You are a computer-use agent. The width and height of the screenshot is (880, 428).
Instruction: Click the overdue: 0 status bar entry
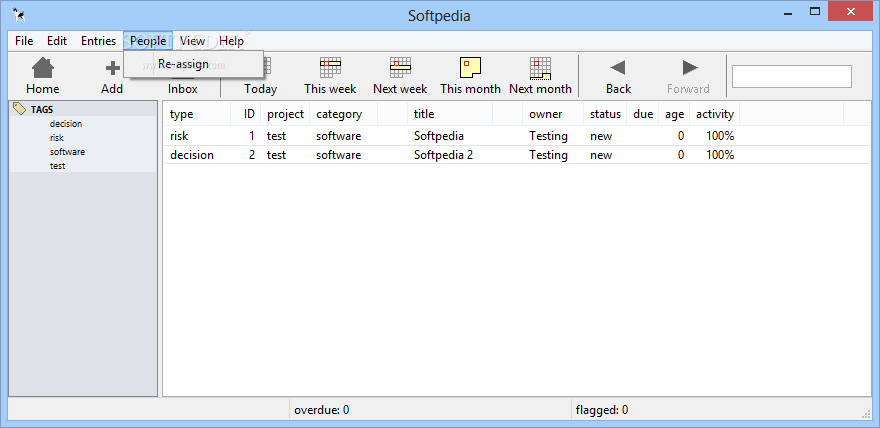point(322,410)
